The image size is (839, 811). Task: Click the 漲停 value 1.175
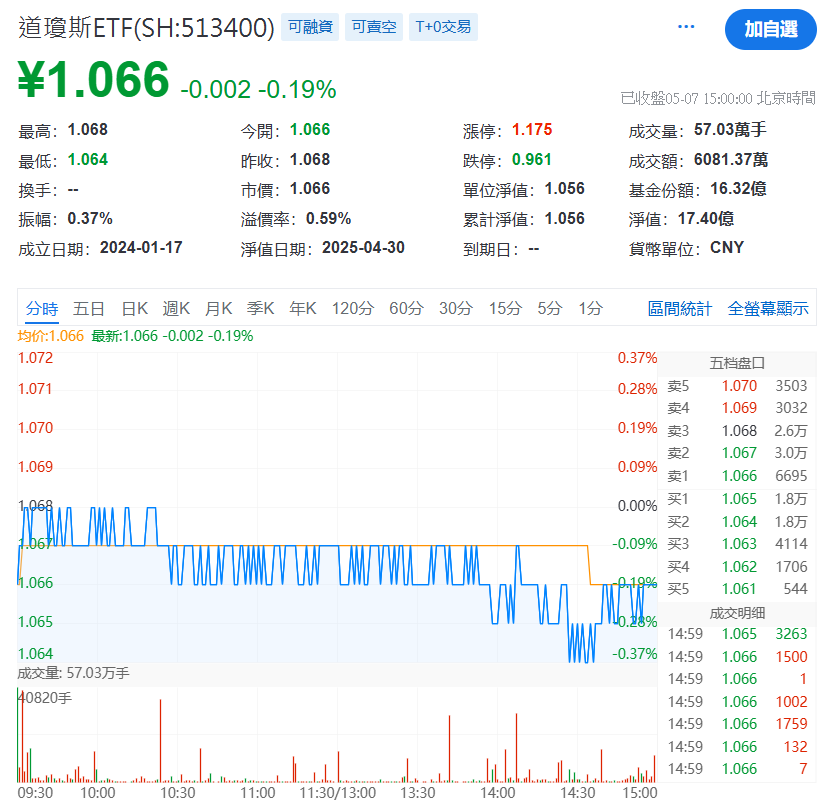pyautogui.click(x=532, y=129)
